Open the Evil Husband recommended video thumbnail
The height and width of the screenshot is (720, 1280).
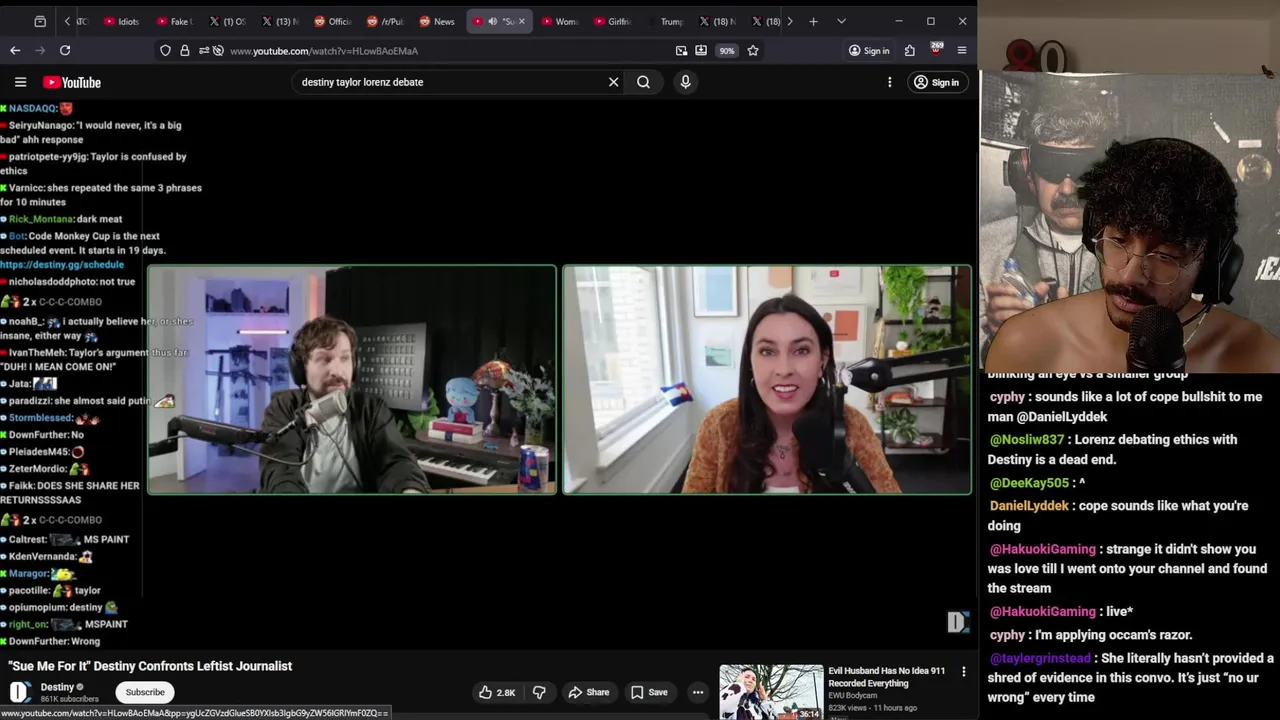pos(771,692)
